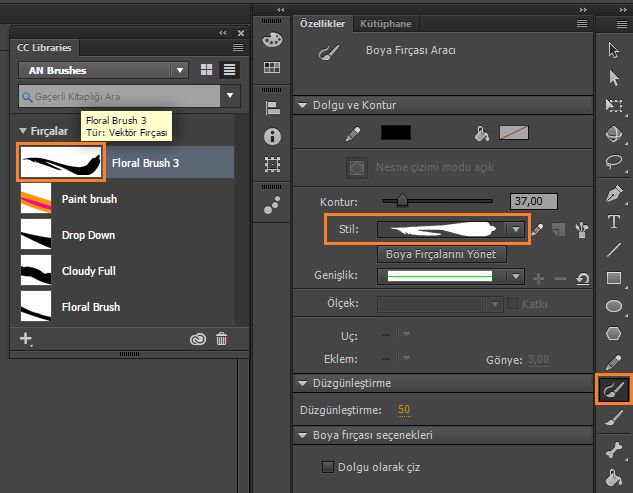This screenshot has height=493, width=633.
Task: Open the Motion Presets dots icon
Action: click(272, 205)
